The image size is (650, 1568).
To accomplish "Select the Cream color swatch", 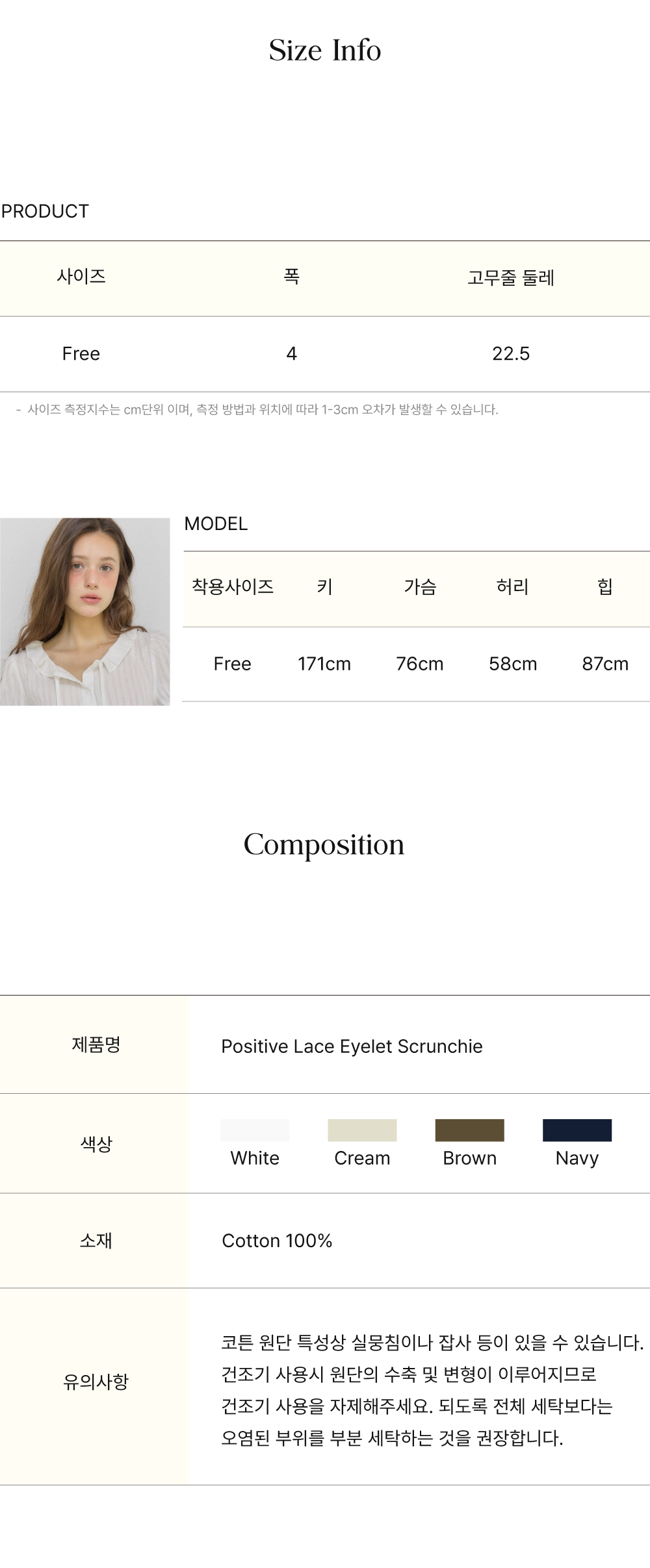I will 362,1130.
